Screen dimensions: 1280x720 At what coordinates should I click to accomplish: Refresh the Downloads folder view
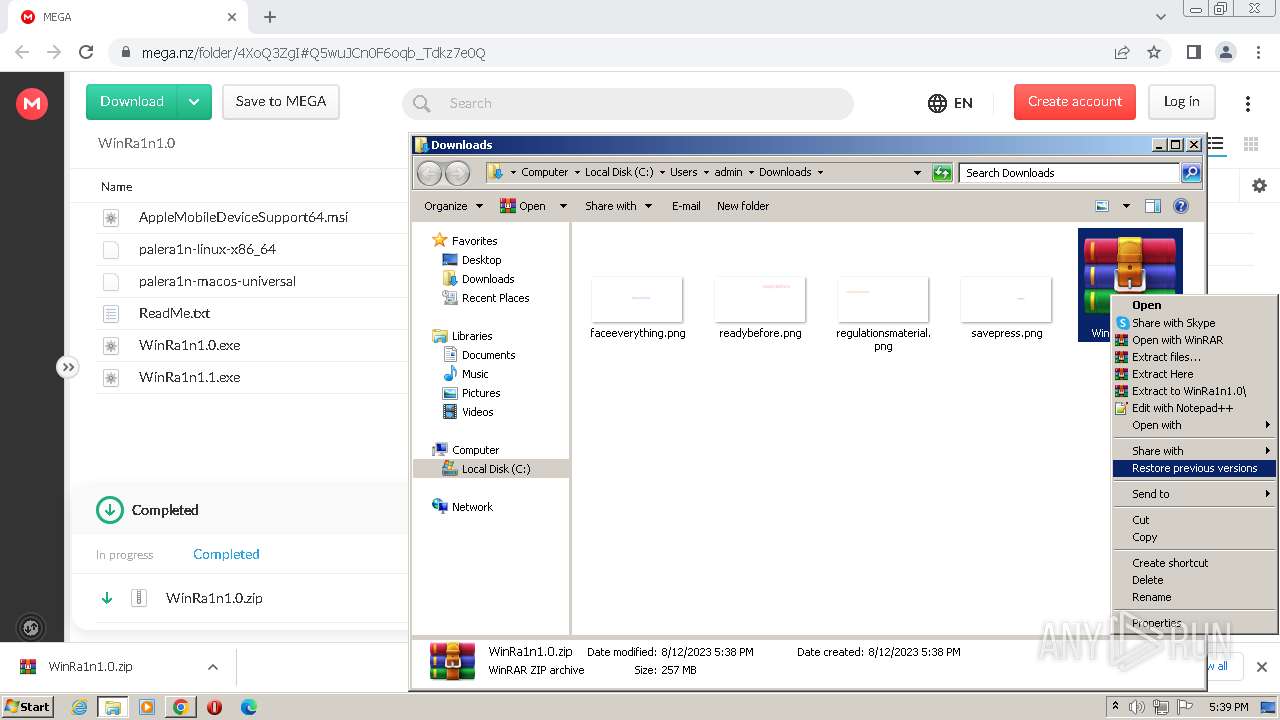pos(942,173)
